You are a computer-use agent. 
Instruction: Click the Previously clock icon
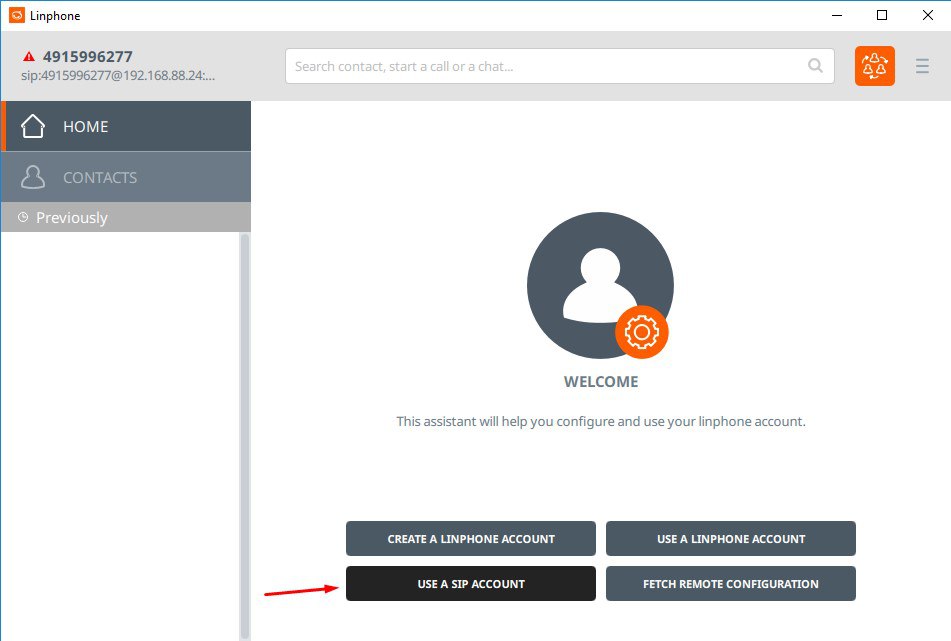pyautogui.click(x=23, y=217)
